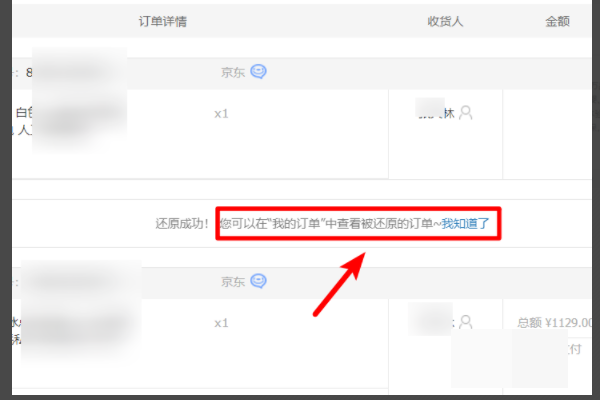Open 京东 seller label in first order

(233, 72)
